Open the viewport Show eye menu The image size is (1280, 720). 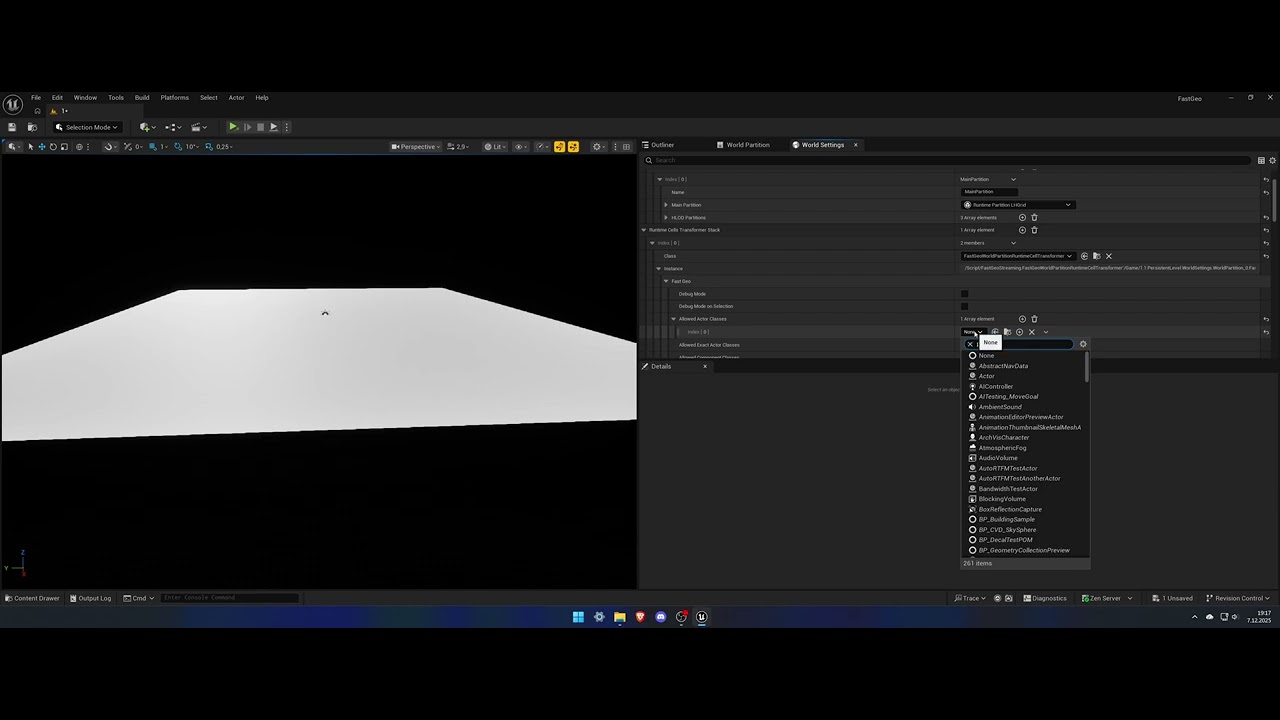click(x=520, y=147)
